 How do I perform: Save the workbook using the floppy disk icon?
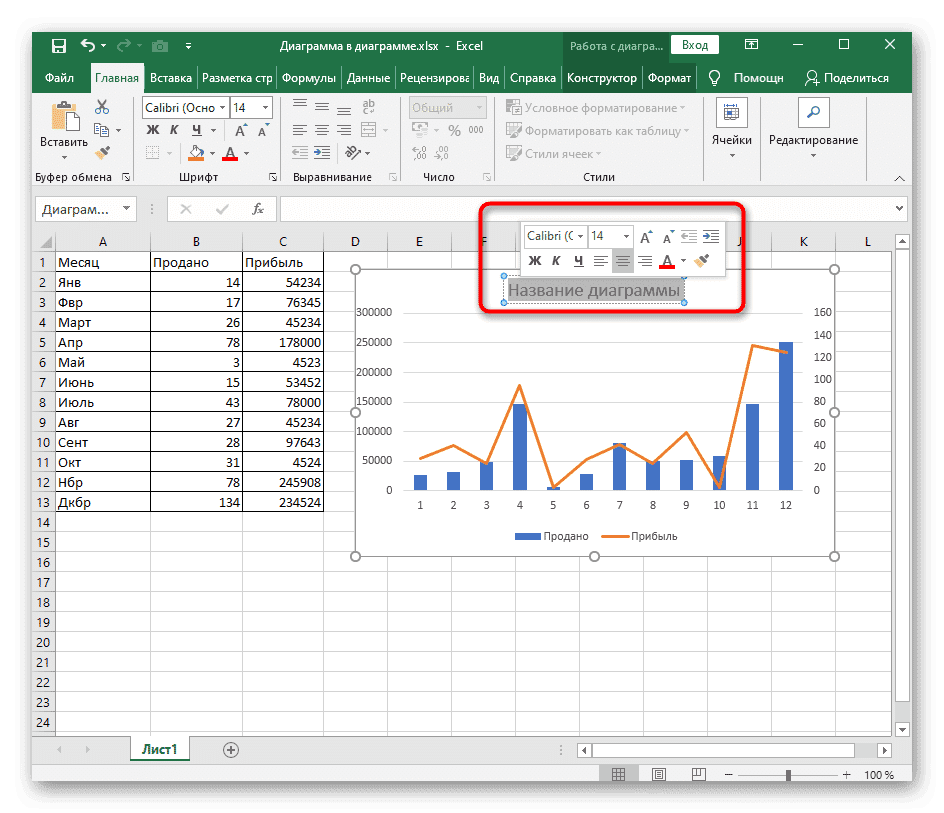59,46
